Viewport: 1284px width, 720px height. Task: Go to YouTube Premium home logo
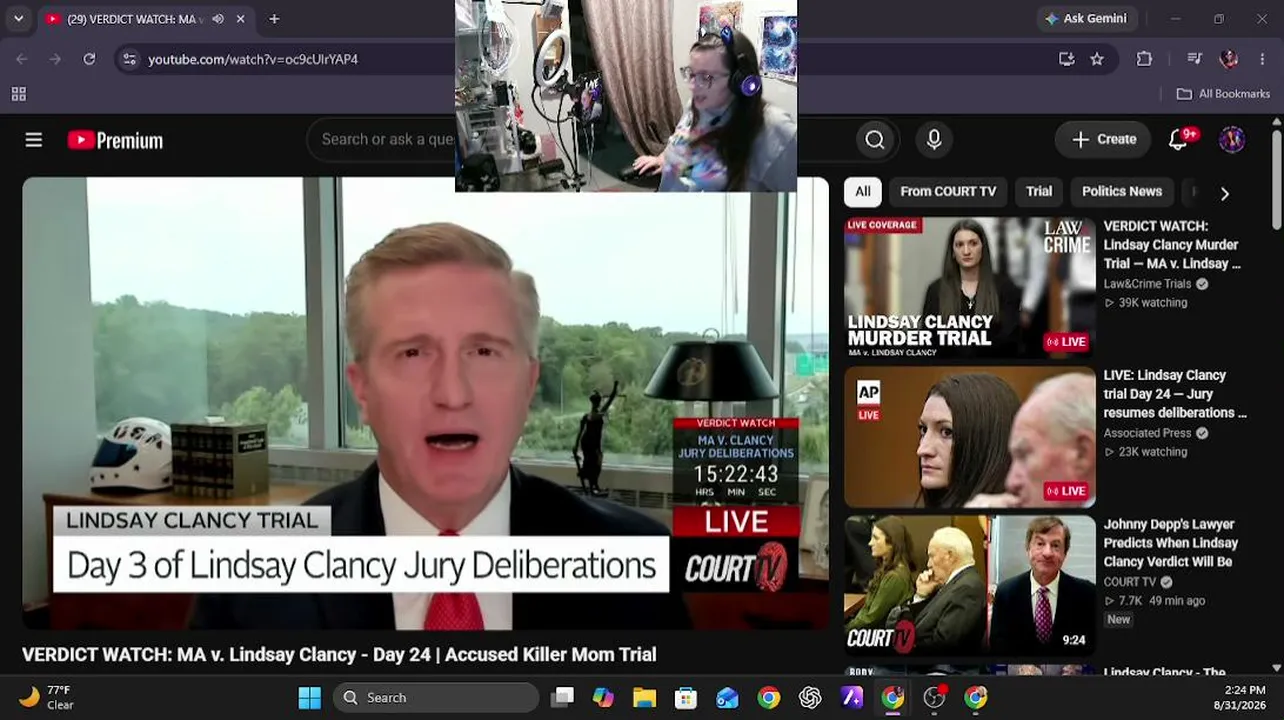tap(115, 140)
